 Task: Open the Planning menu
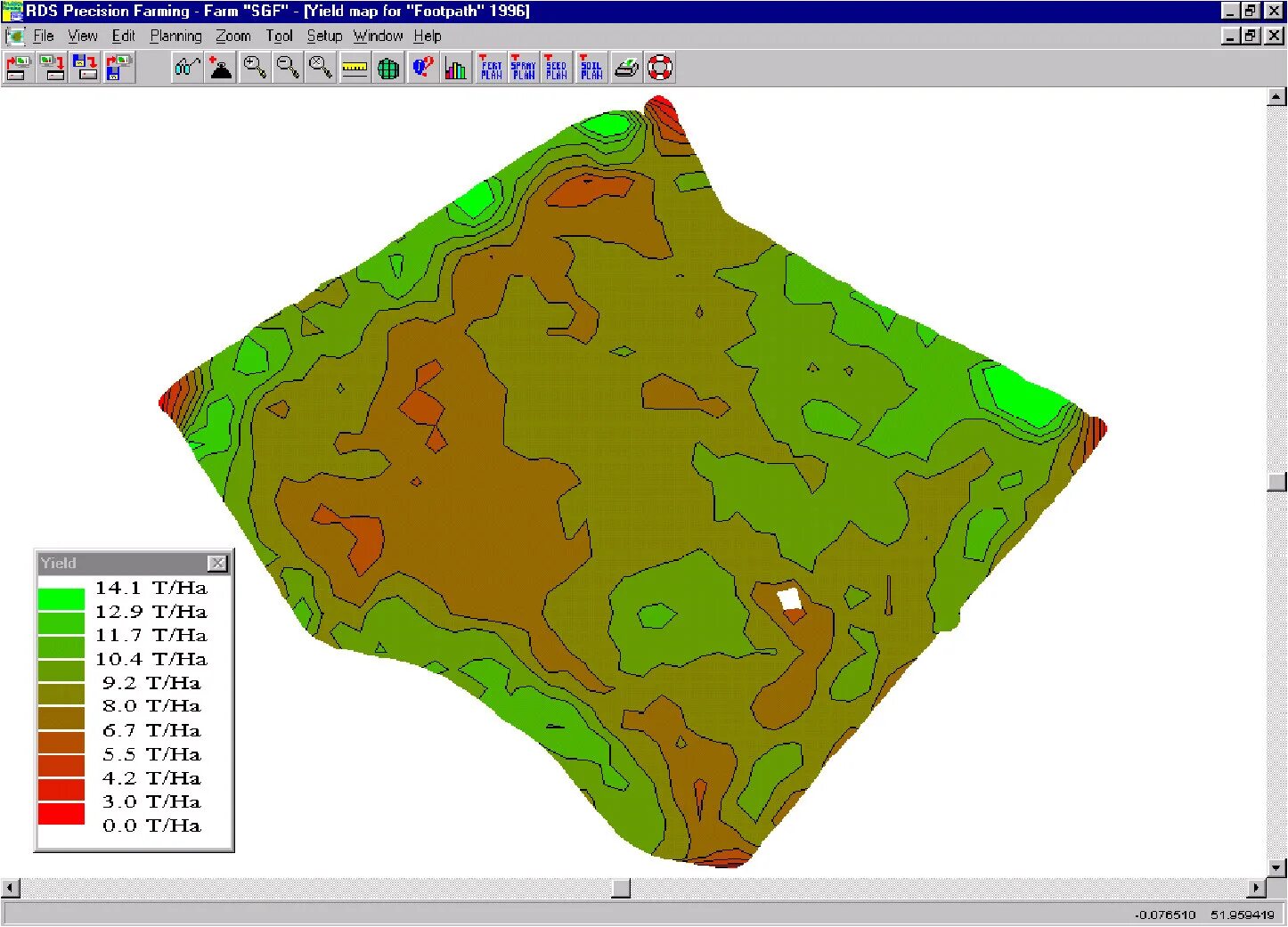pyautogui.click(x=175, y=37)
